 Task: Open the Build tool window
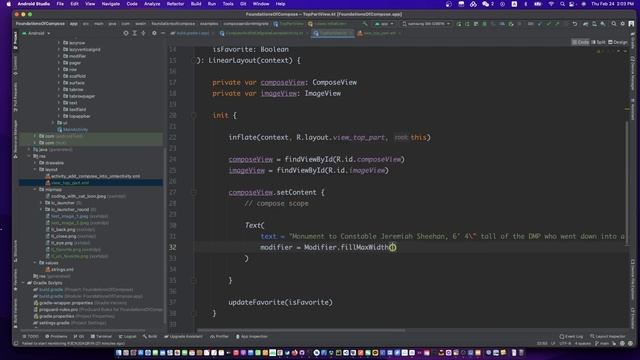[x=150, y=336]
